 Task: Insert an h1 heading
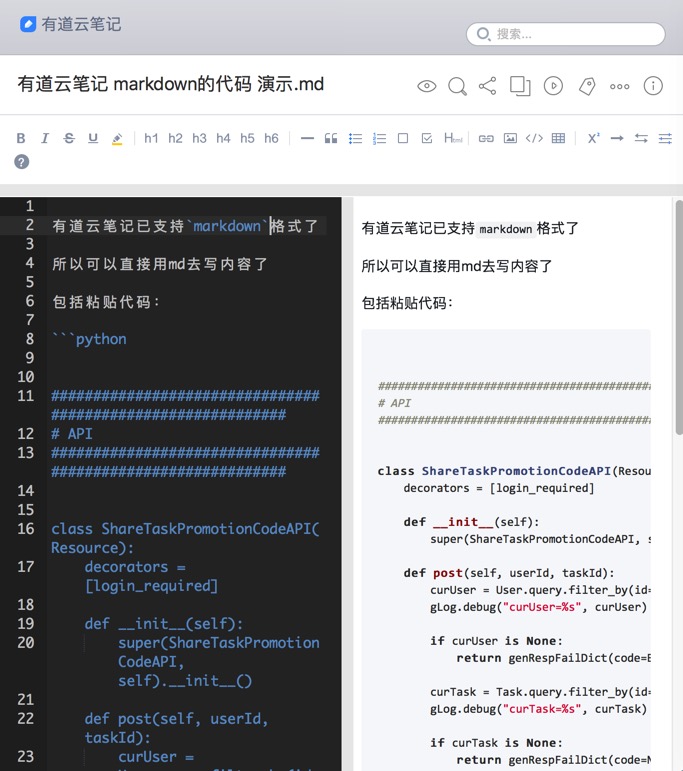151,138
